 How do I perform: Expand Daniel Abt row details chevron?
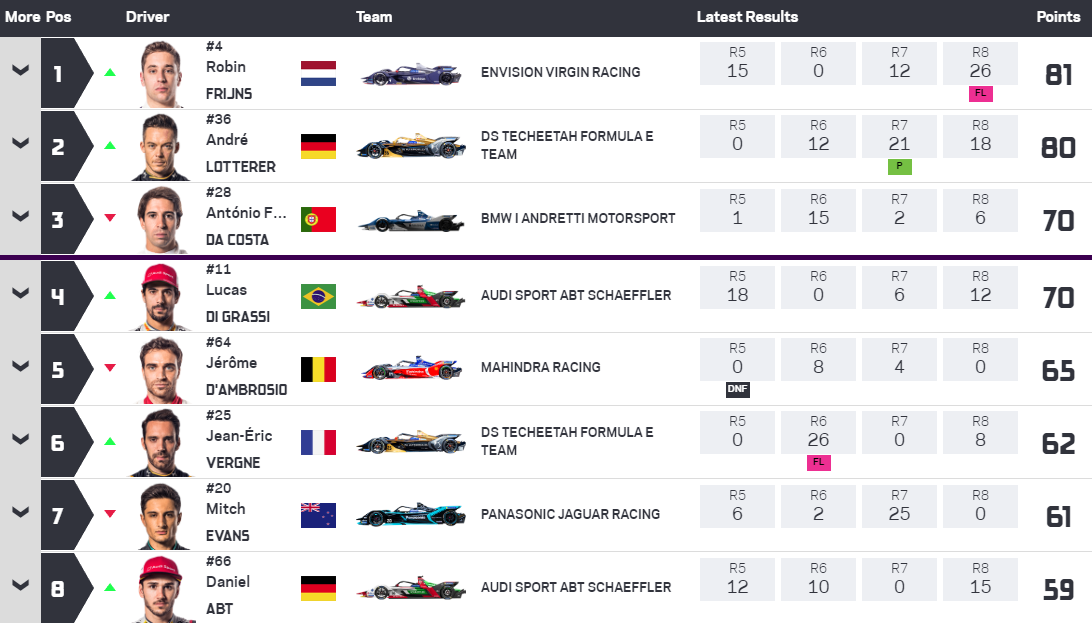[x=20, y=587]
